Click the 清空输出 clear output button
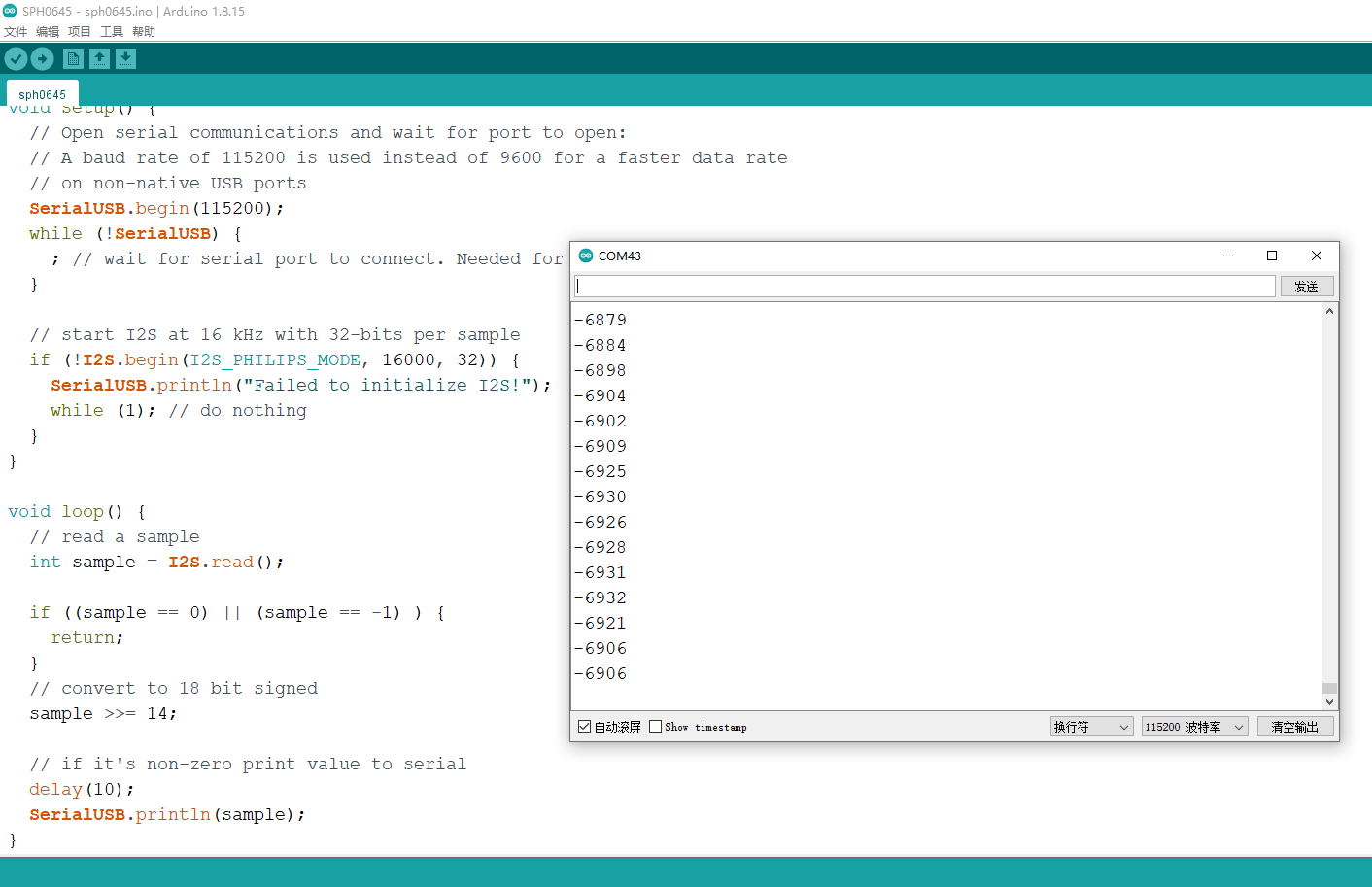 (1295, 727)
